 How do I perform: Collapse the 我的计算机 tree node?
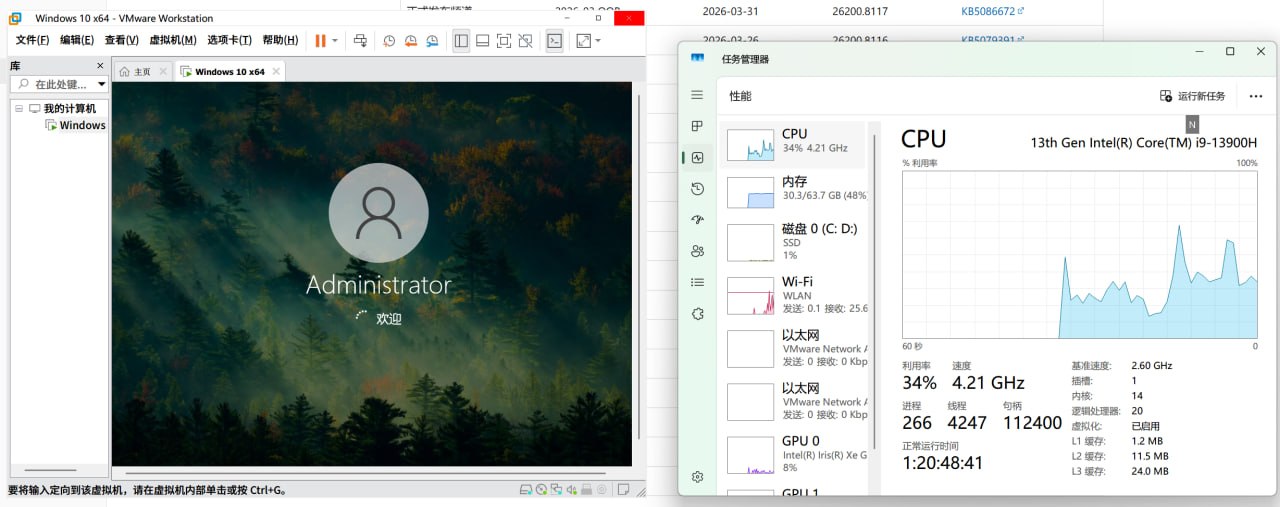coord(19,108)
